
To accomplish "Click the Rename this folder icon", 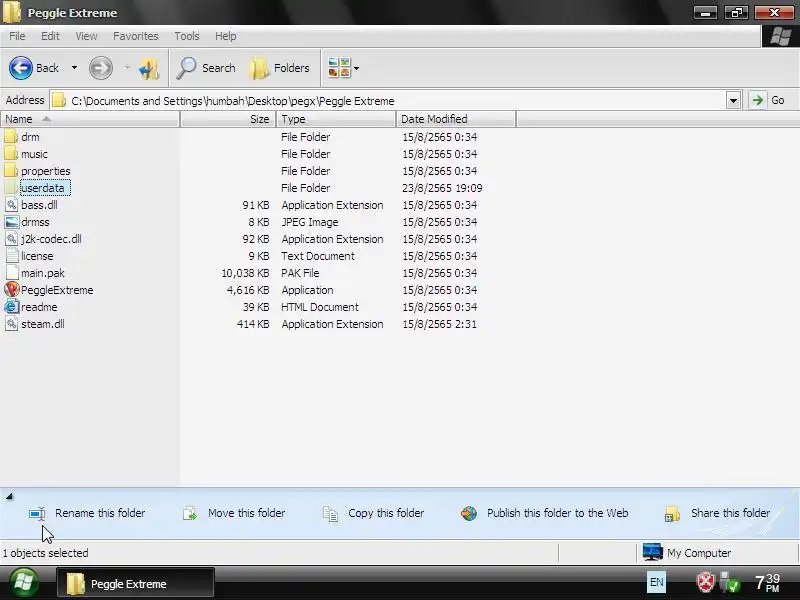I will [37, 514].
